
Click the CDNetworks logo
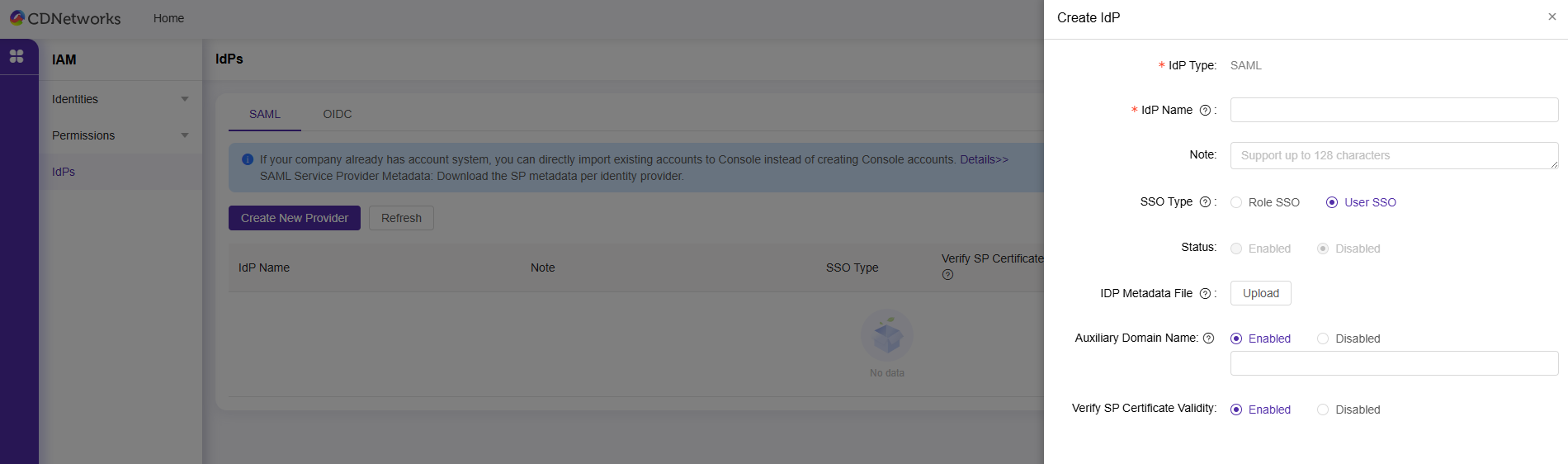tap(64, 18)
